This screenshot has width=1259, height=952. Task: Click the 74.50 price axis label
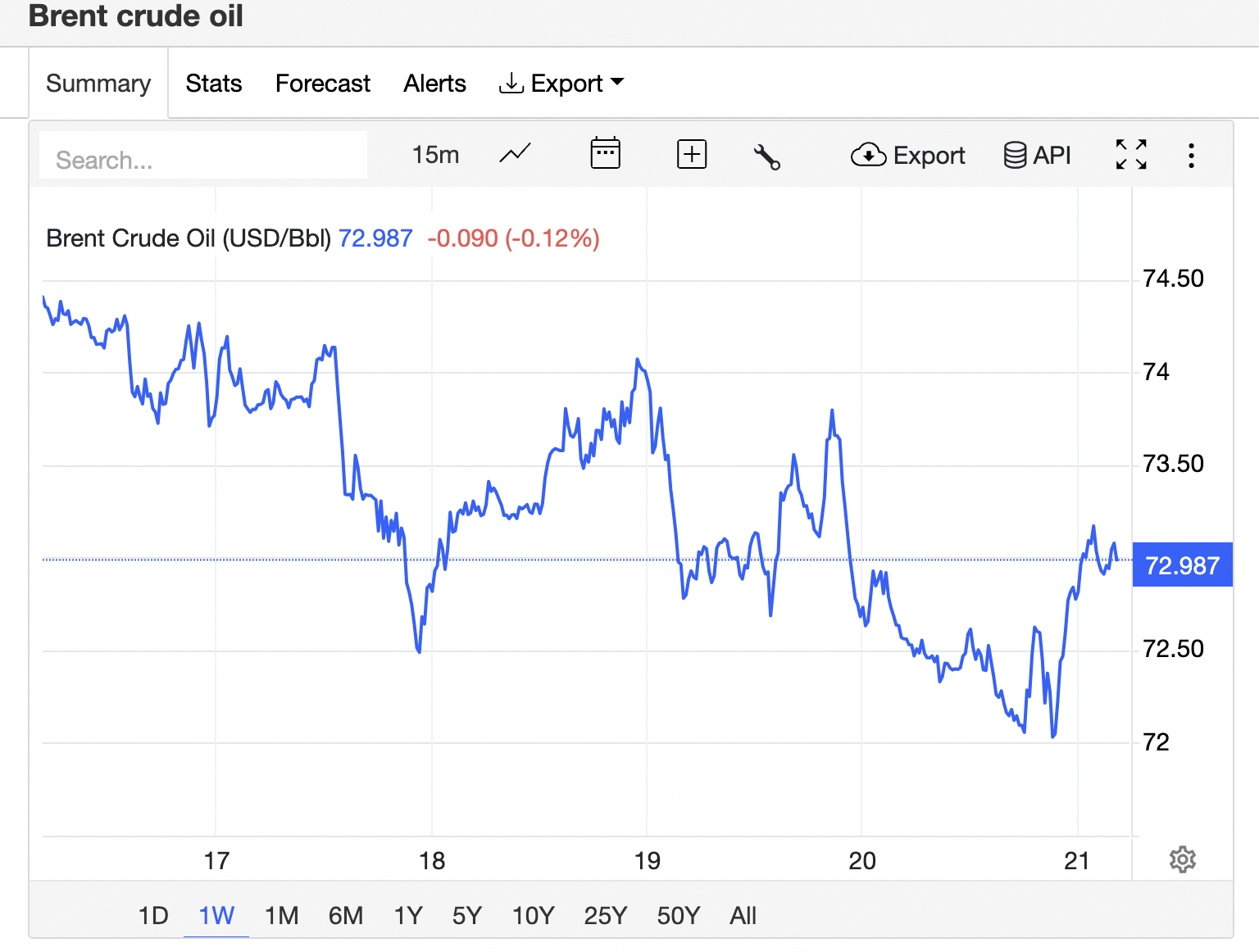pos(1173,279)
